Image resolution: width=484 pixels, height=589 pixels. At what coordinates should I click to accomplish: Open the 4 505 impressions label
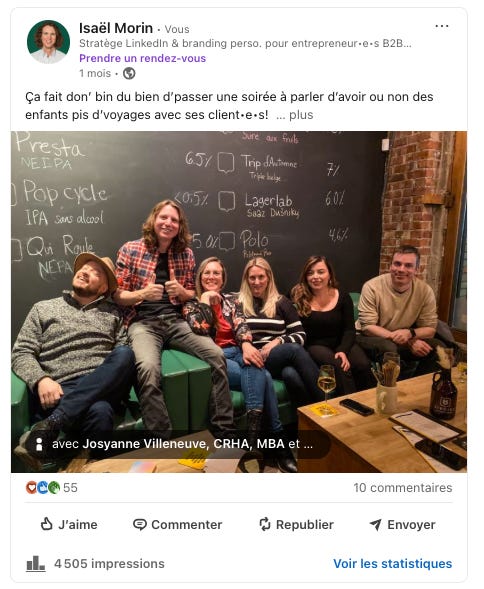tap(109, 563)
